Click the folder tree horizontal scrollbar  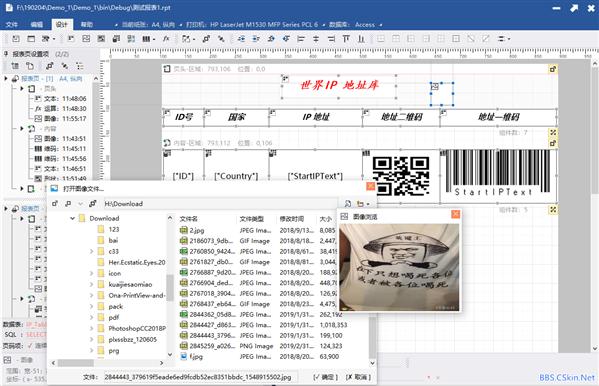(x=108, y=363)
